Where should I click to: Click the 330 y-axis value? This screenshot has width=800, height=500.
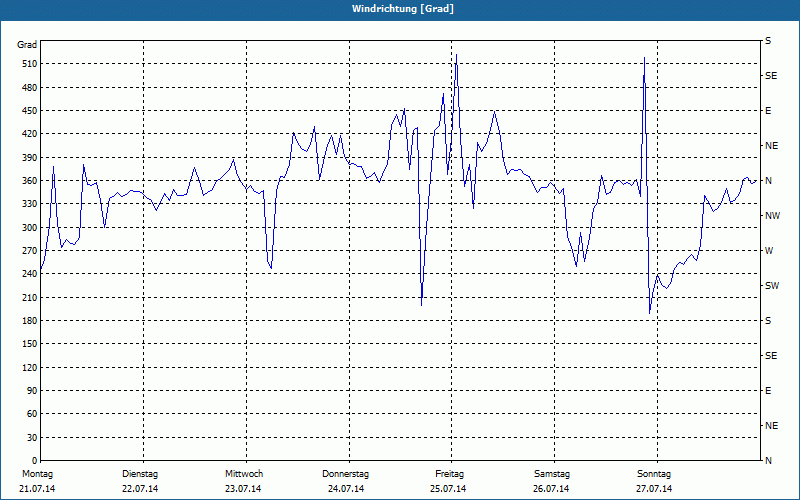[30, 204]
